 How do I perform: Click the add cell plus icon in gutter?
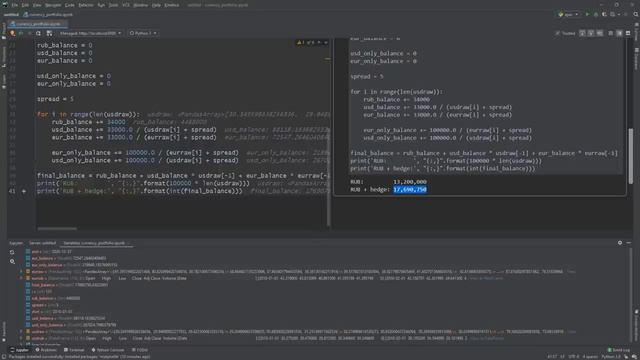(x=24, y=191)
